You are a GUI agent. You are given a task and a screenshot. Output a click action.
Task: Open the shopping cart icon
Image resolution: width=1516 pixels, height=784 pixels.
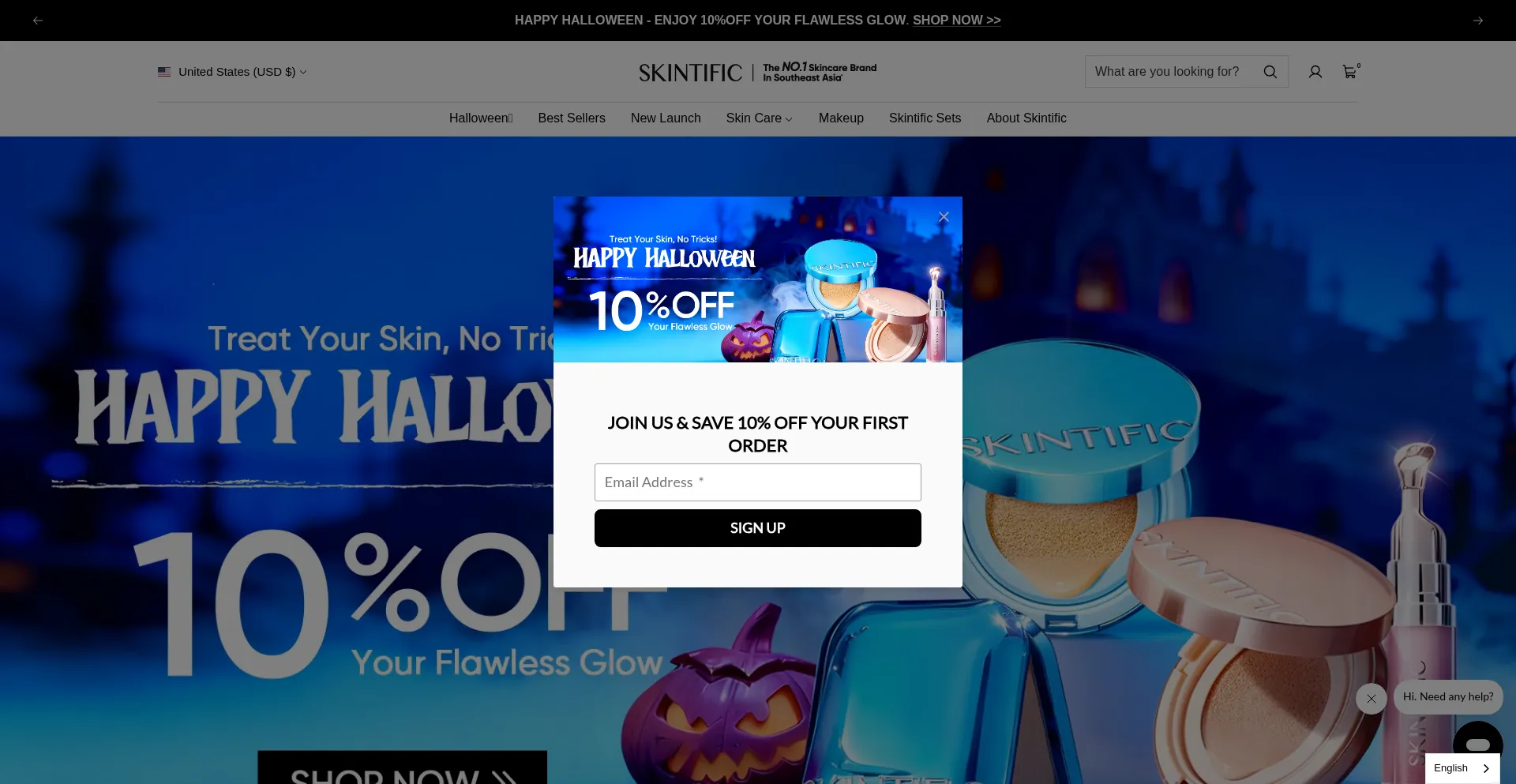click(1350, 72)
